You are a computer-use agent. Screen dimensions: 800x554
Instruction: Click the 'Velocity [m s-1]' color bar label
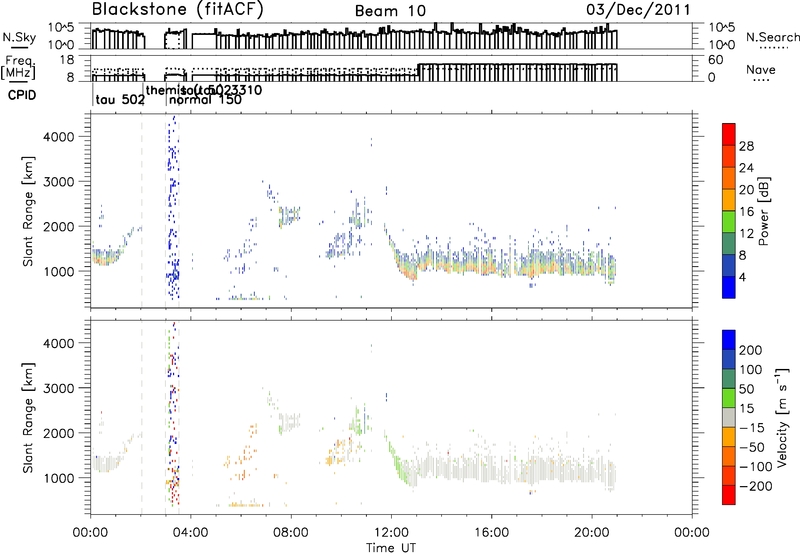point(782,417)
